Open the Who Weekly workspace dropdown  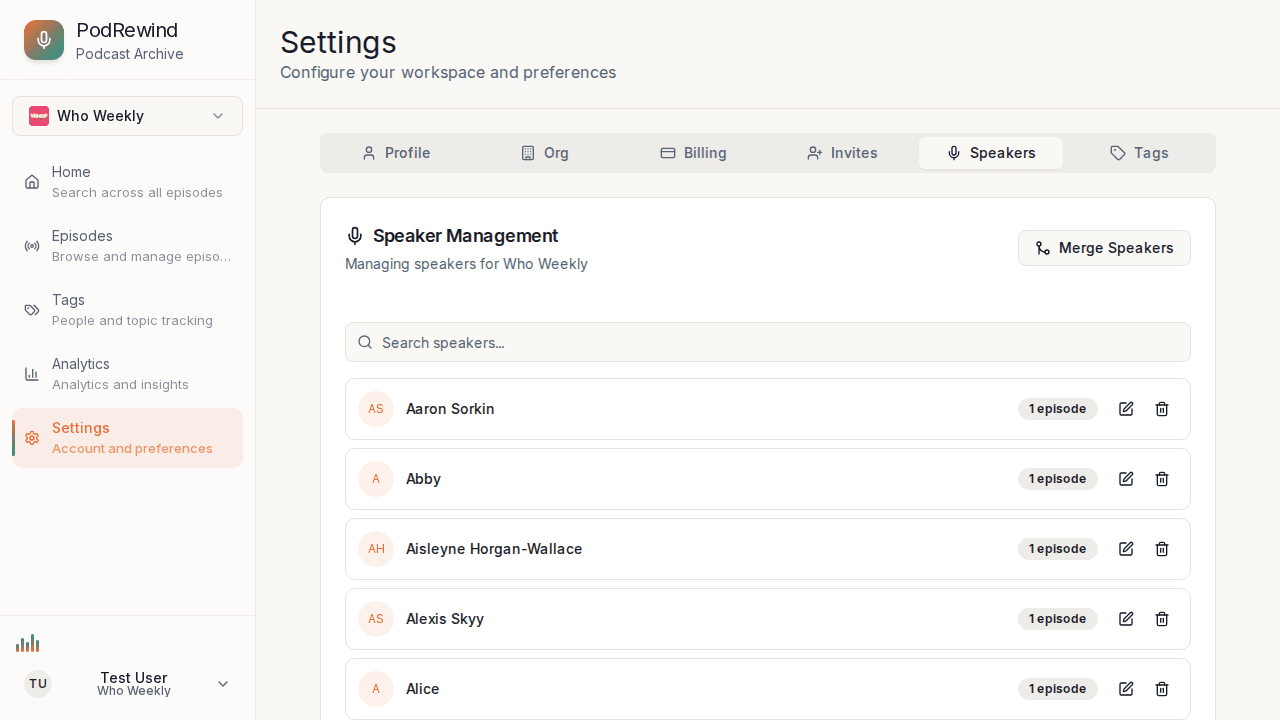(x=127, y=116)
